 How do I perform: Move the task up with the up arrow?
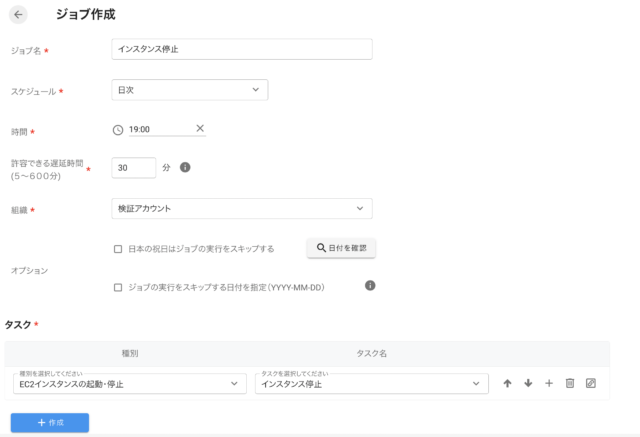(507, 383)
